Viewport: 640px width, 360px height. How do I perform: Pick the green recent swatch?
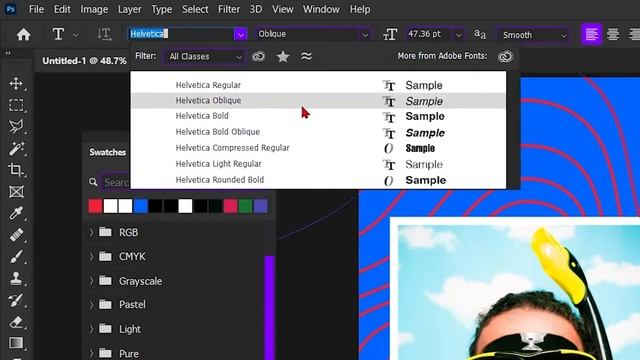point(245,206)
